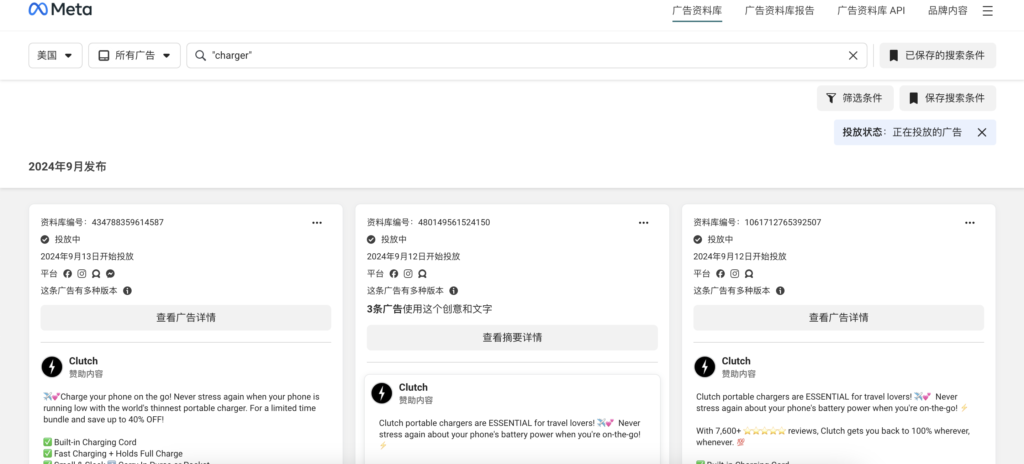
Task: Clear the "charger" search text
Action: tap(853, 56)
